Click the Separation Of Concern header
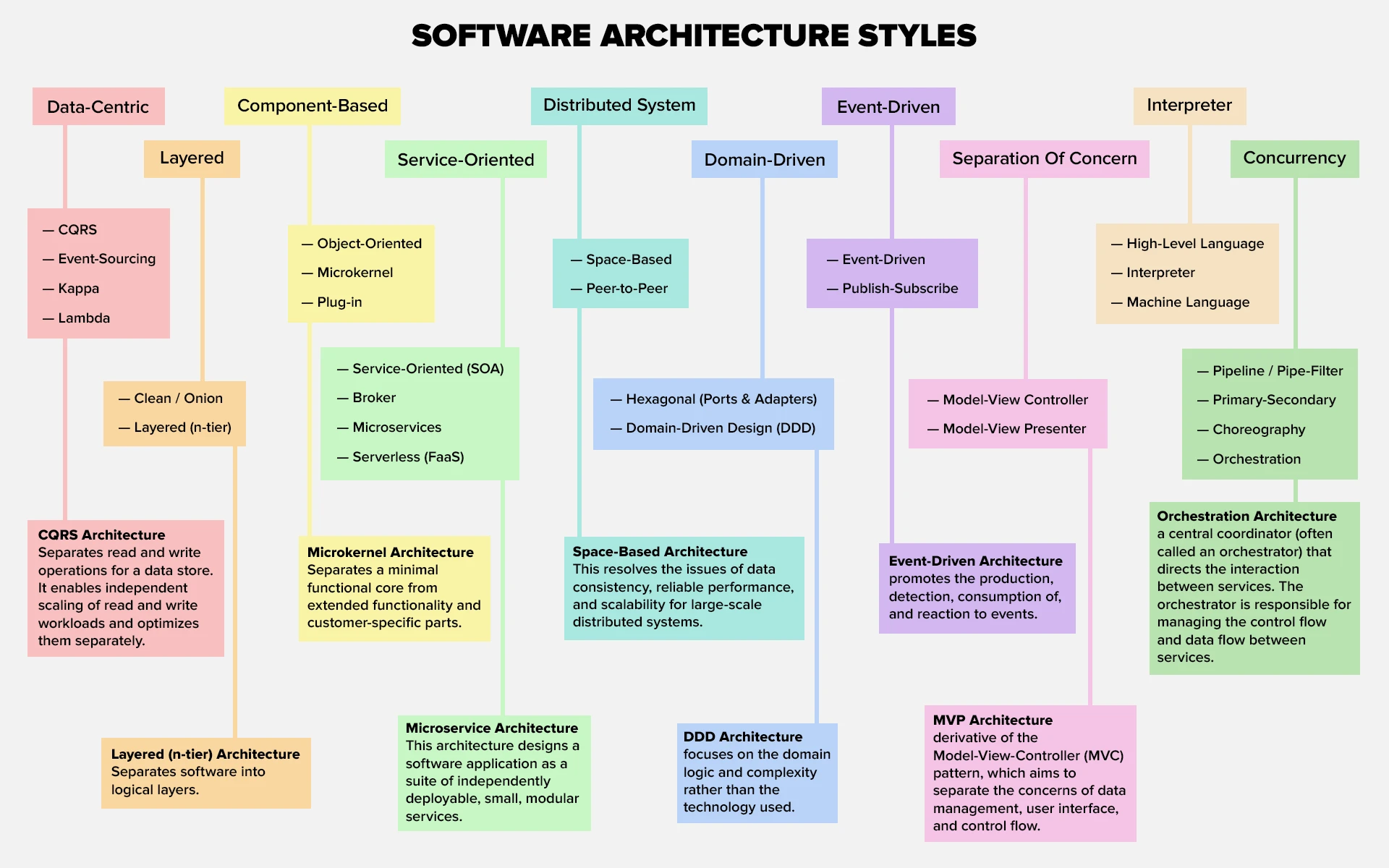 pyautogui.click(x=1043, y=158)
